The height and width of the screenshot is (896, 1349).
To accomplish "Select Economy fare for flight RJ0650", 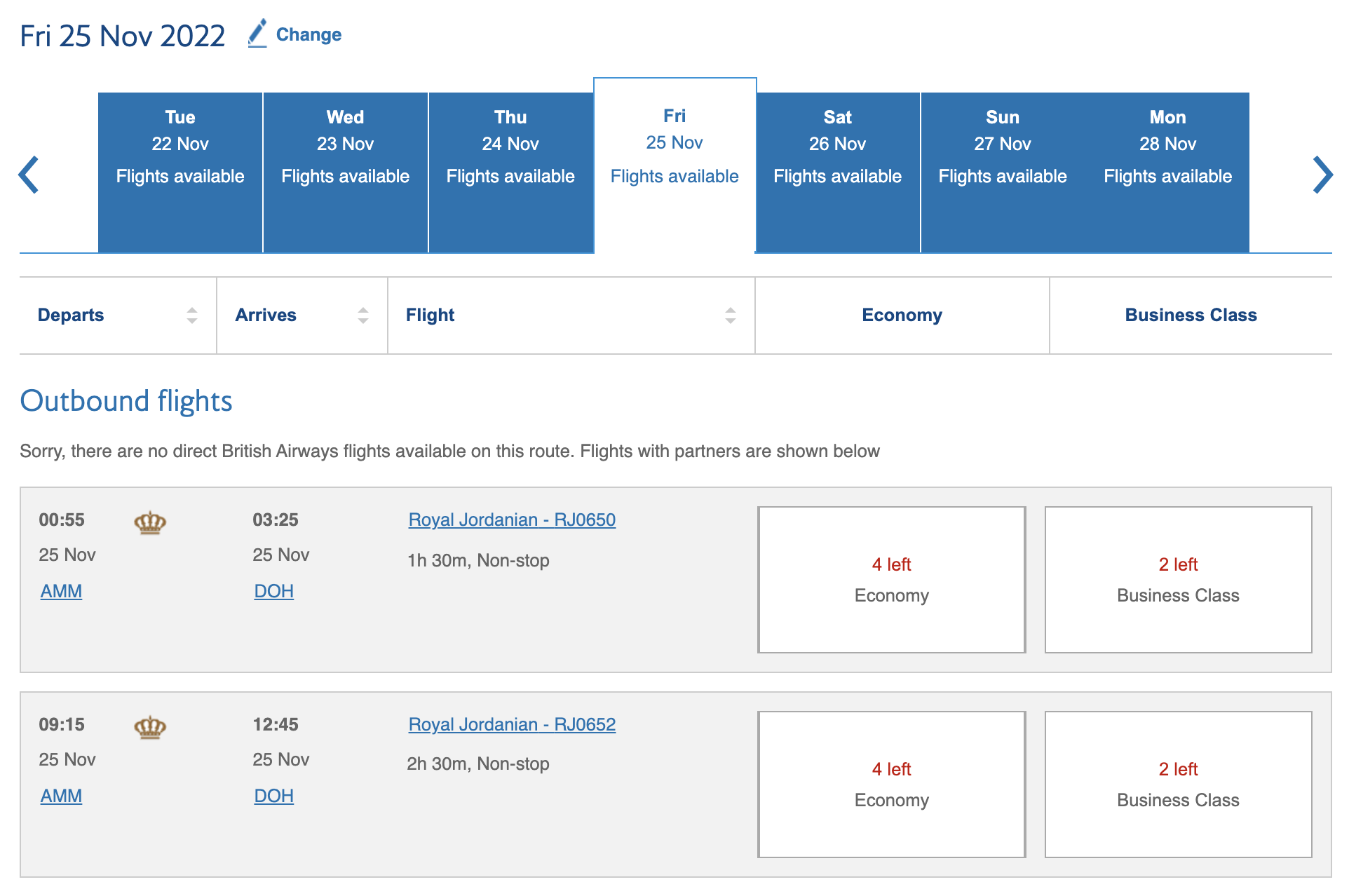I will pyautogui.click(x=891, y=580).
